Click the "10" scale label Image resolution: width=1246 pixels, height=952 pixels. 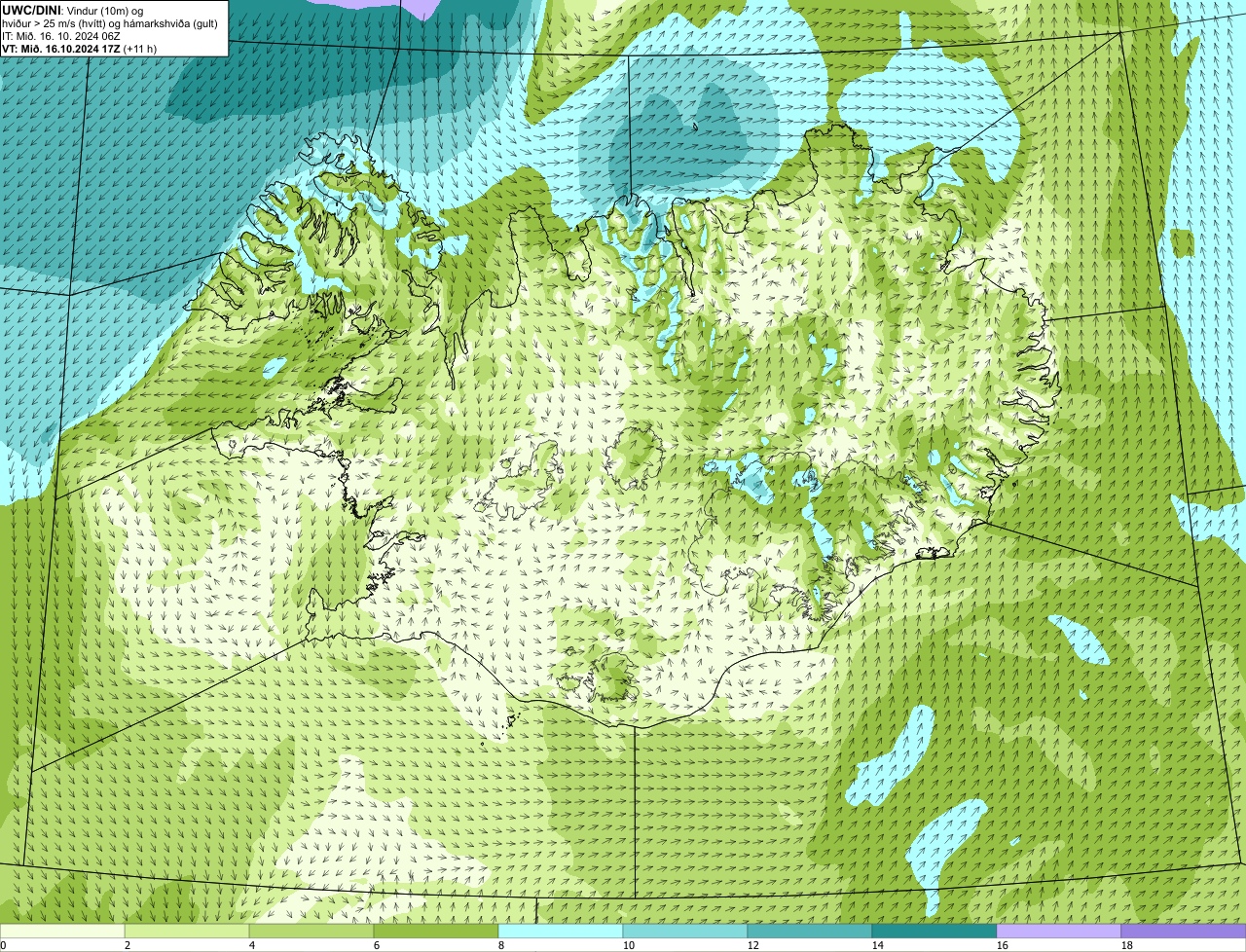click(x=629, y=945)
